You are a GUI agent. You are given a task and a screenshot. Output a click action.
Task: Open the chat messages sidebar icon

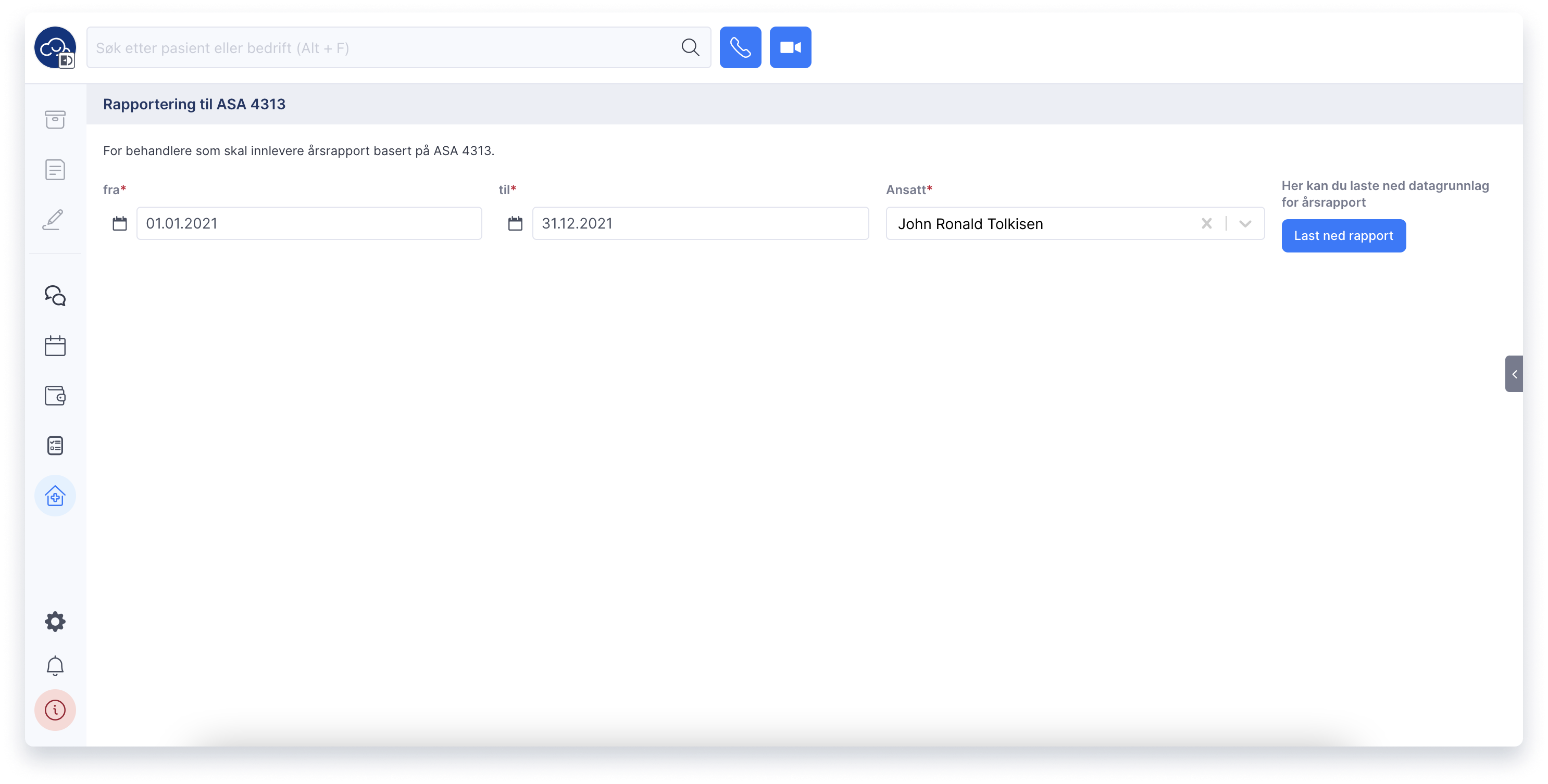point(55,296)
